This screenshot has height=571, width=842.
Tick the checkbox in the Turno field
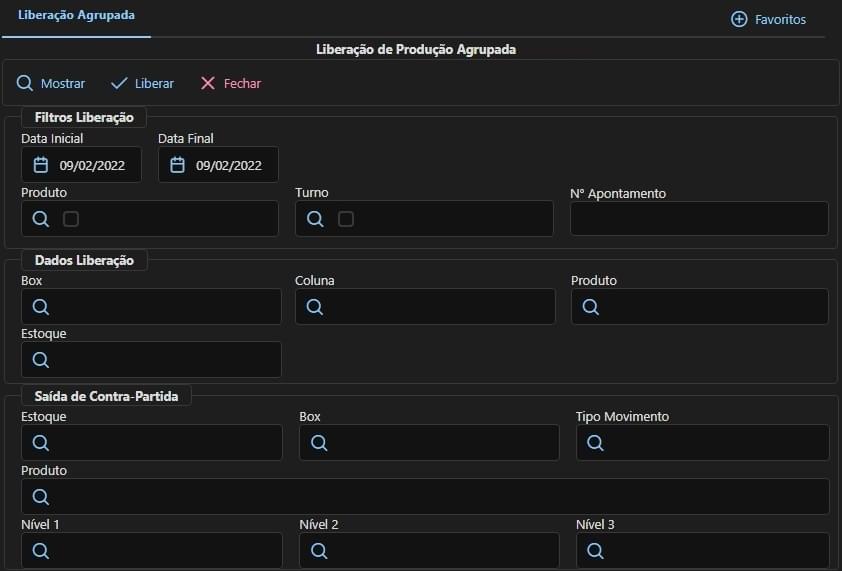(346, 219)
